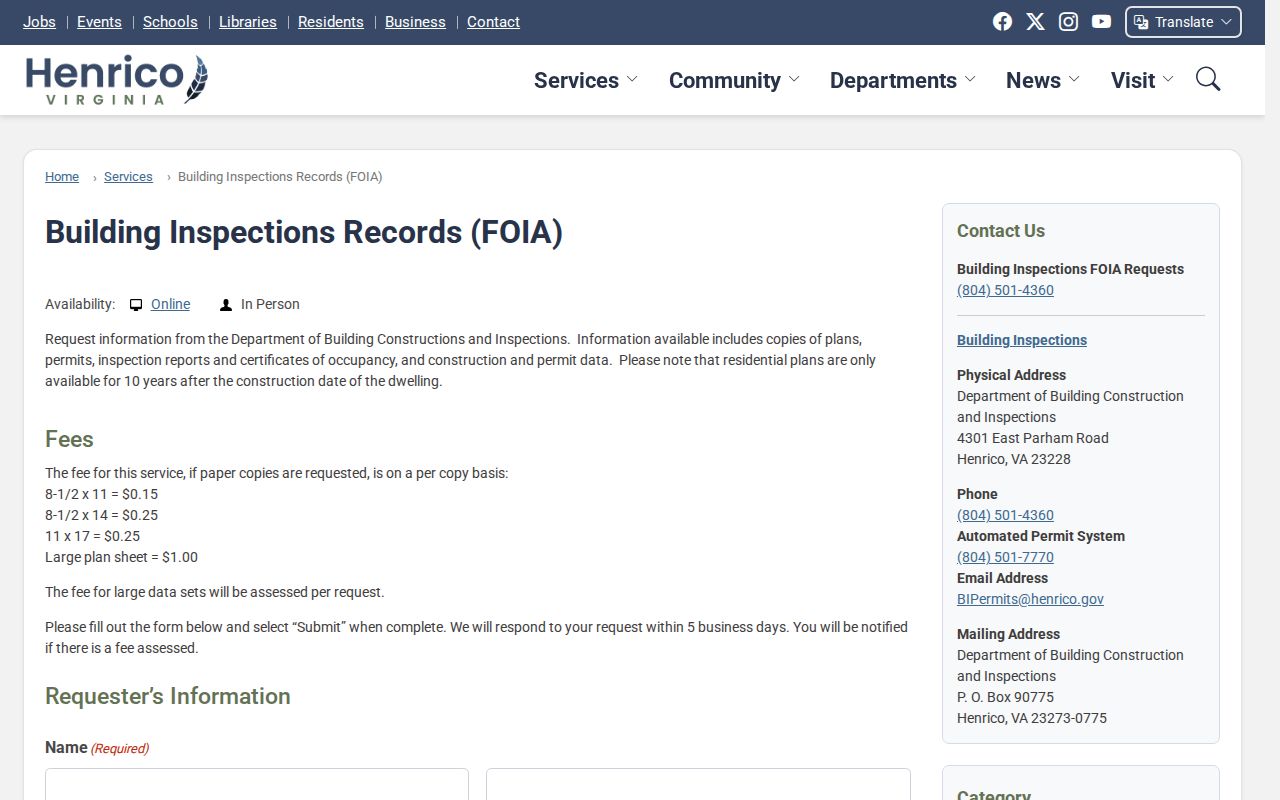The width and height of the screenshot is (1280, 800).
Task: Click the Requester's Information heading
Action: pos(168,697)
